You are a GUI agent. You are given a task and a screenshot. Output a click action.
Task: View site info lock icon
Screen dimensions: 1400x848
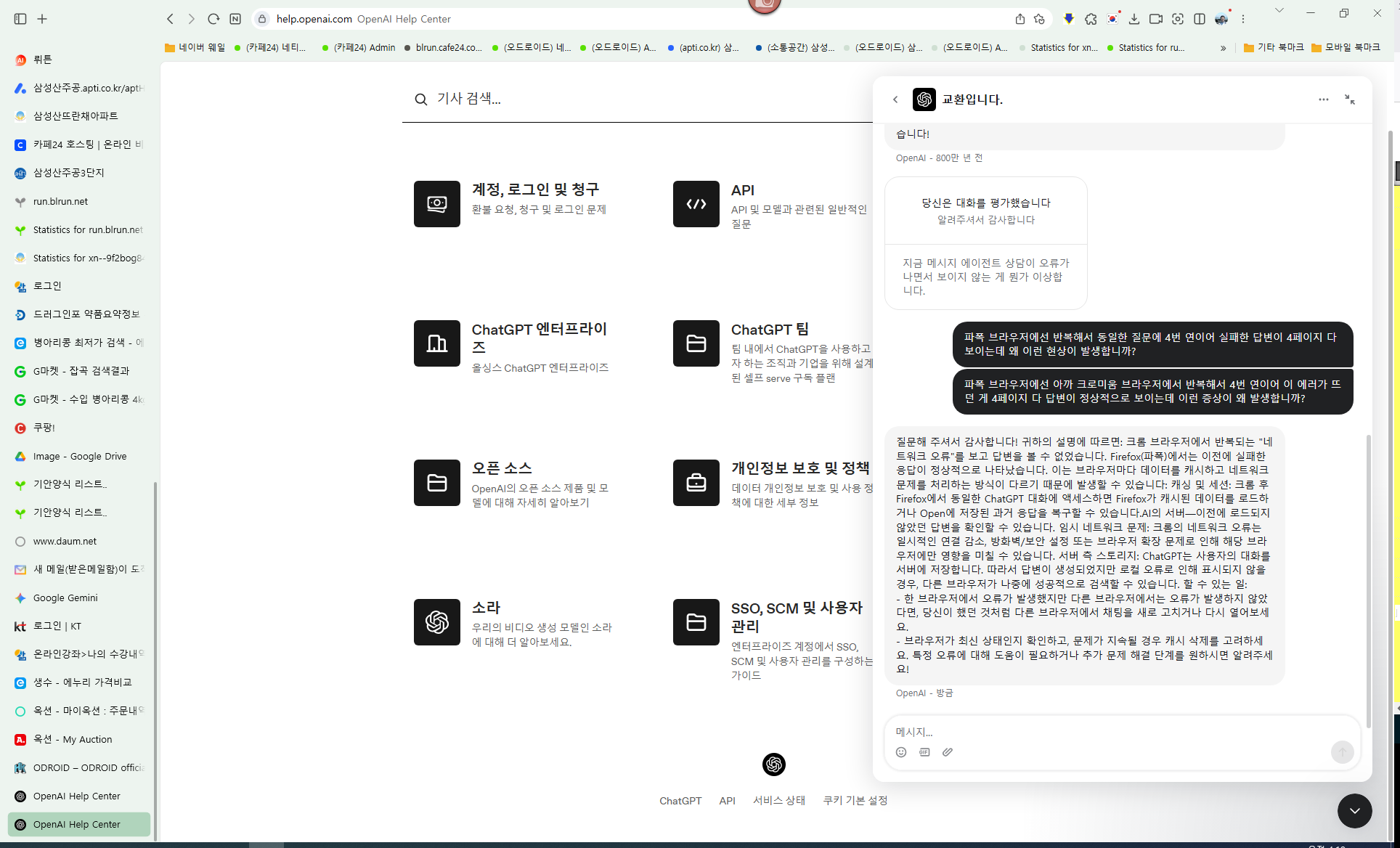tap(262, 19)
